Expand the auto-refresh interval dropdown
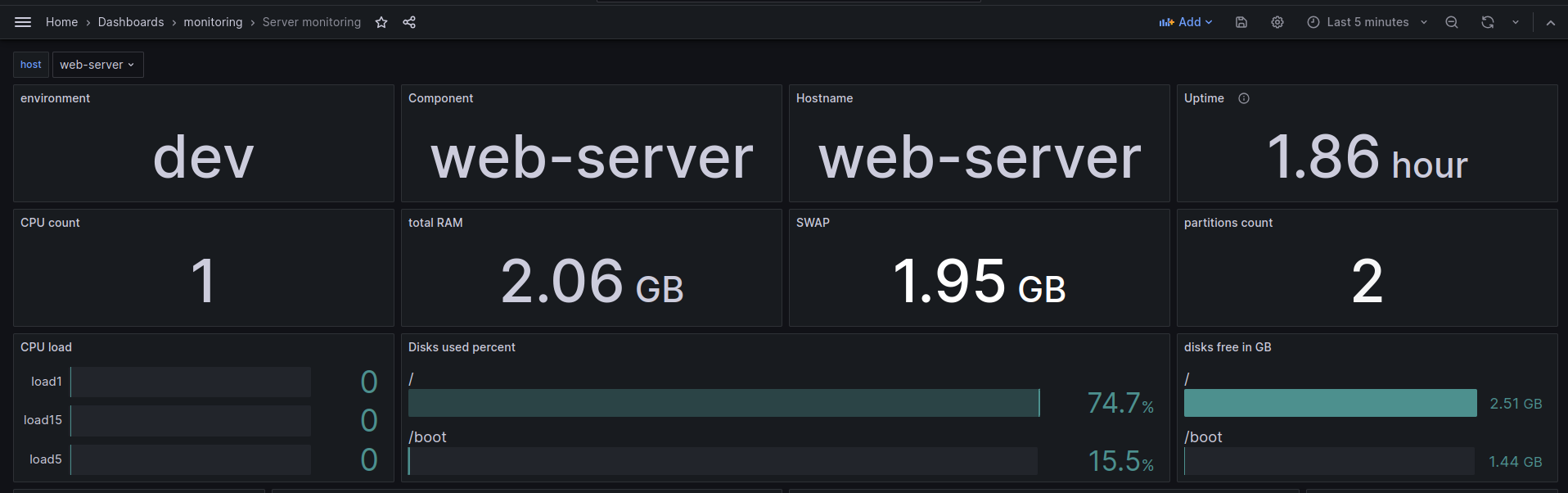 pyautogui.click(x=1516, y=22)
